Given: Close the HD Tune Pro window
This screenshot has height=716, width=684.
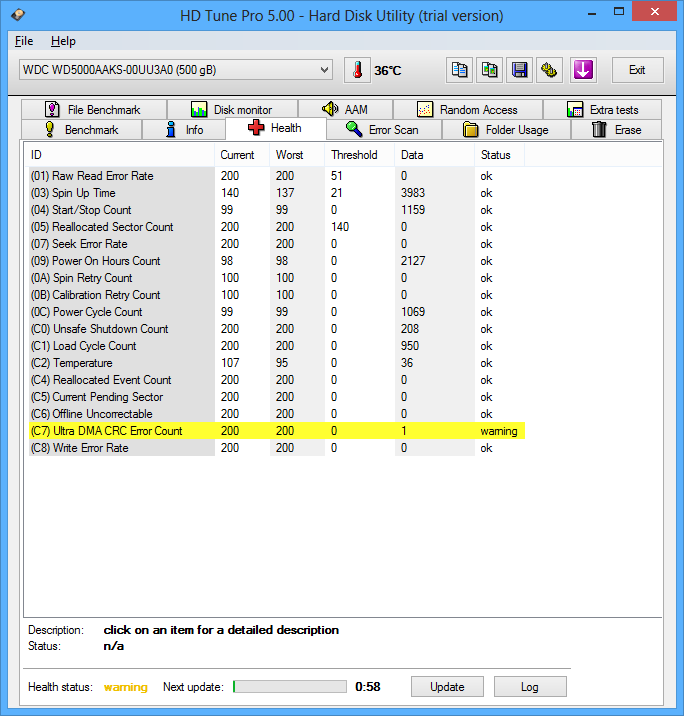Looking at the screenshot, I should point(654,12).
